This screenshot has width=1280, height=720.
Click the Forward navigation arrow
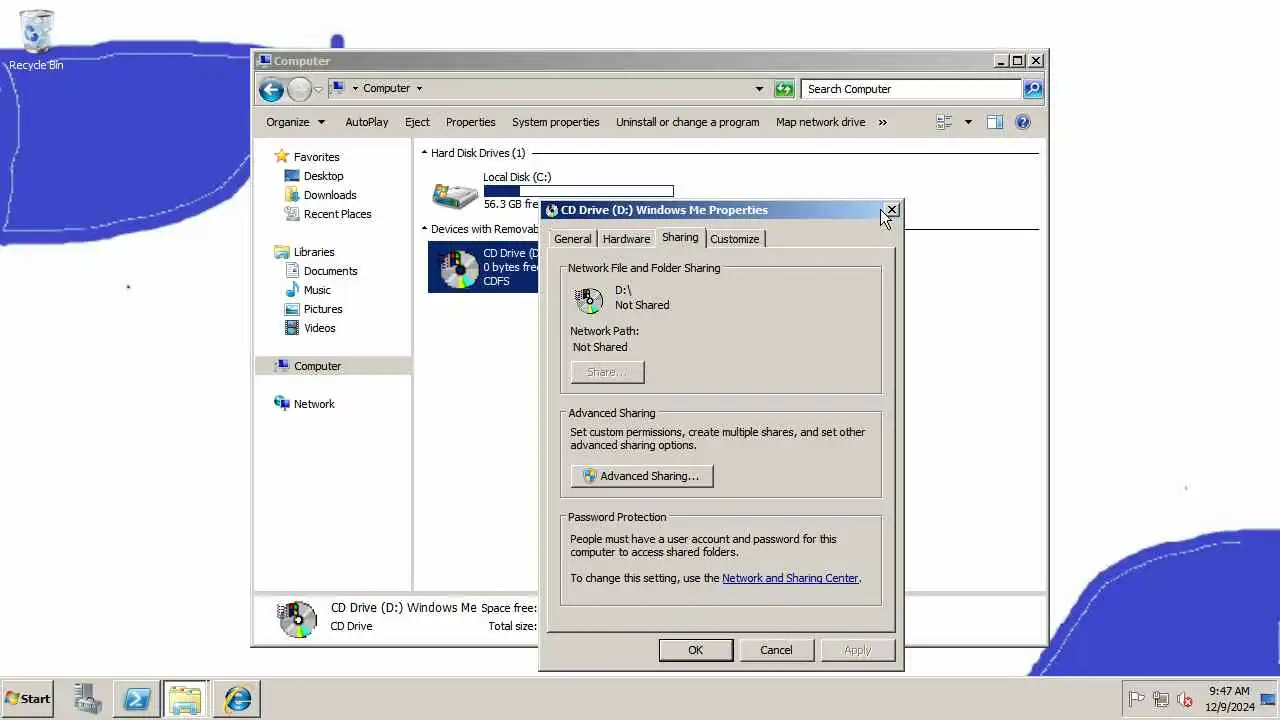[x=299, y=89]
